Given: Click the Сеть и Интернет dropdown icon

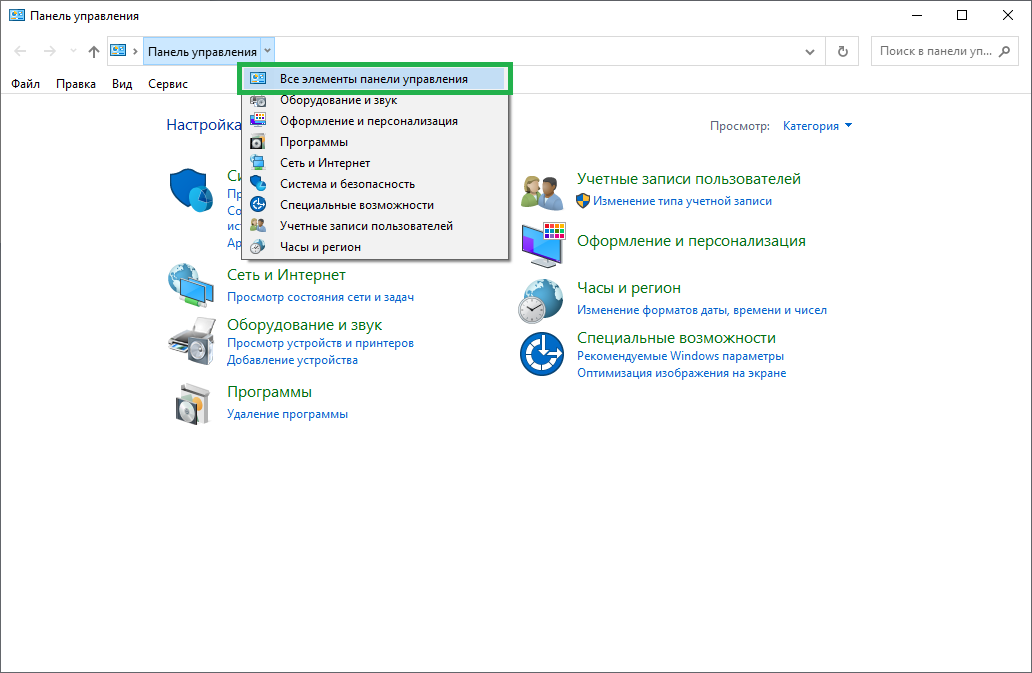Looking at the screenshot, I should 258,163.
